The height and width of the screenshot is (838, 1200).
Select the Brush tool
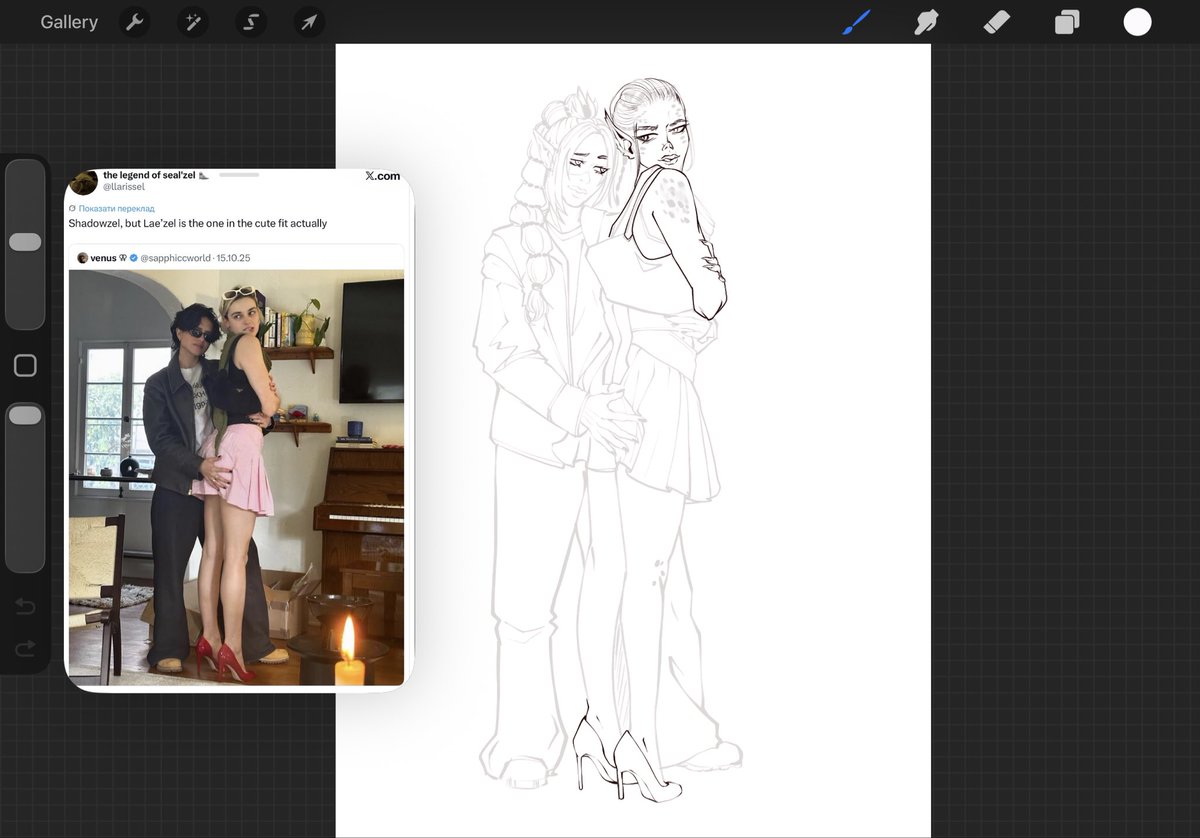[x=856, y=22]
